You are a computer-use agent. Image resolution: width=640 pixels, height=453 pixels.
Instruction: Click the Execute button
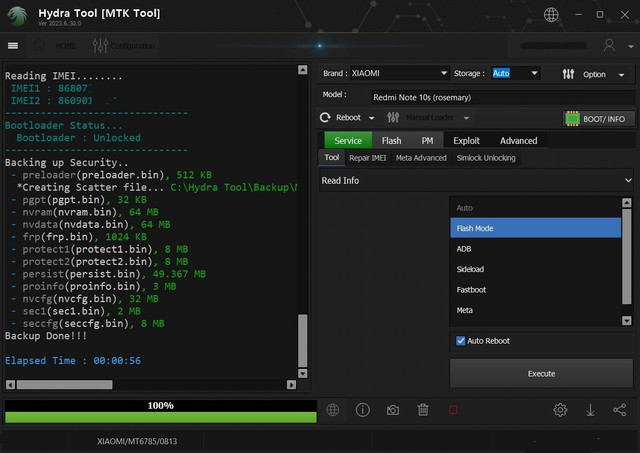coord(541,373)
